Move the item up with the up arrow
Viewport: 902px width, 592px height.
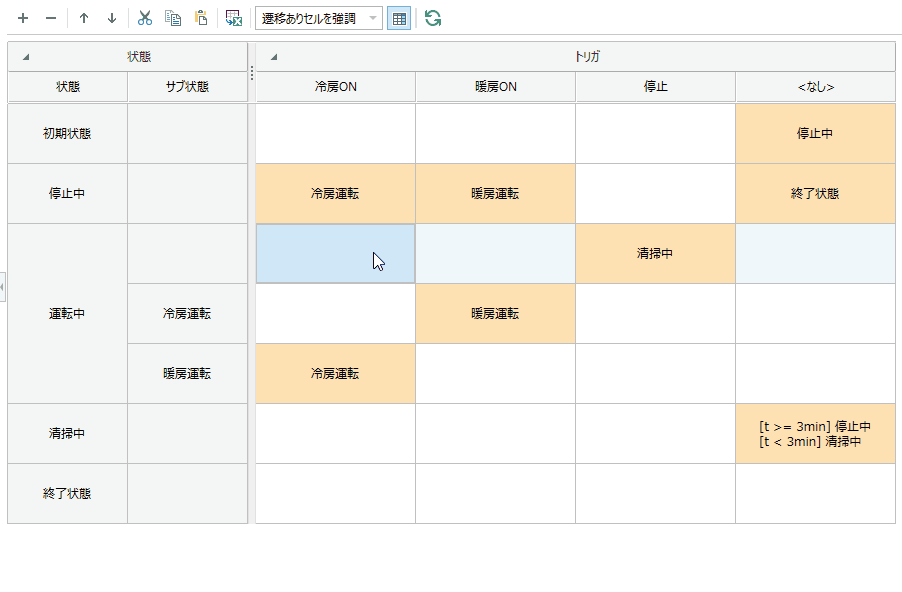click(84, 18)
